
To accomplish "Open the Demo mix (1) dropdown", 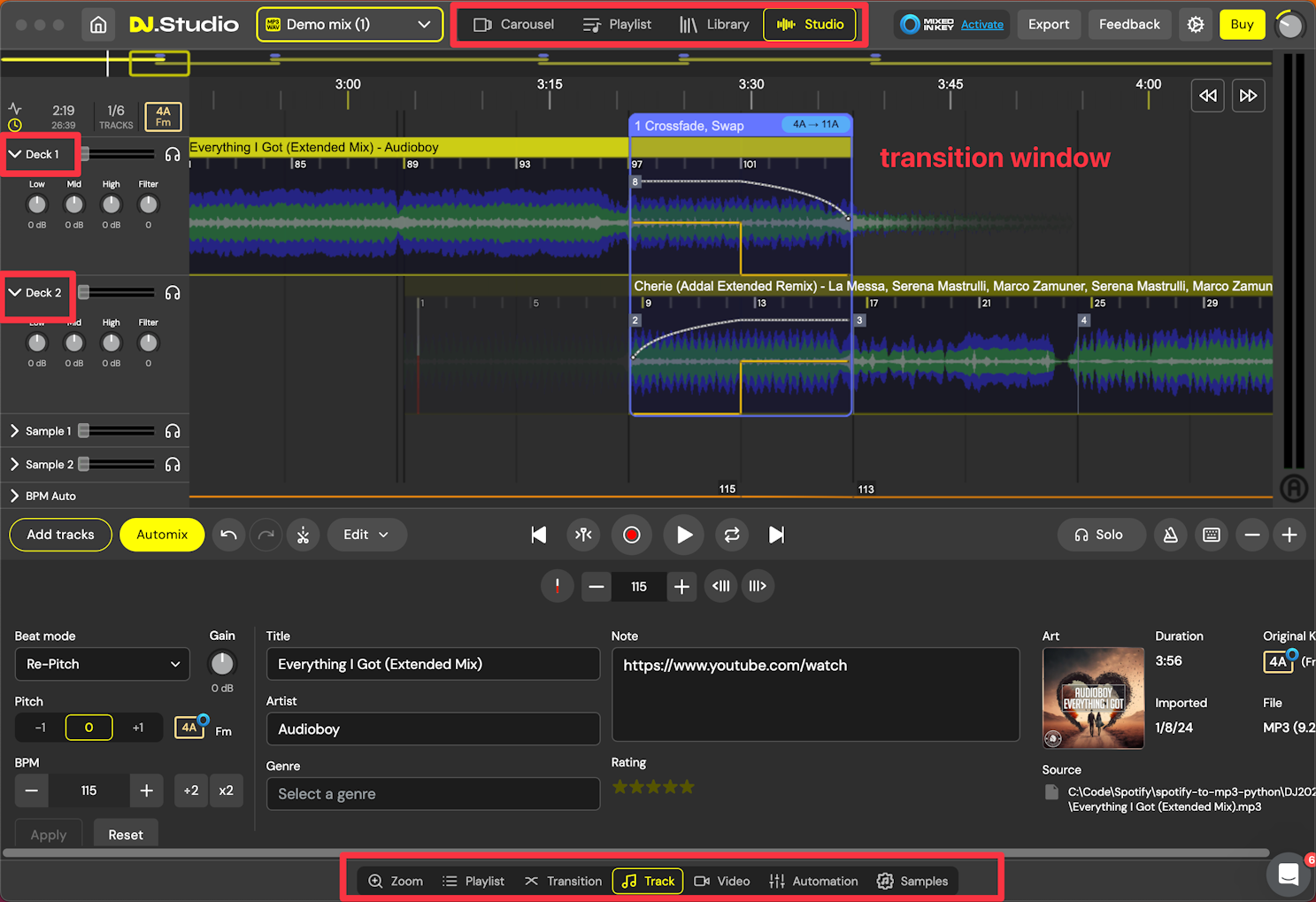I will click(350, 25).
